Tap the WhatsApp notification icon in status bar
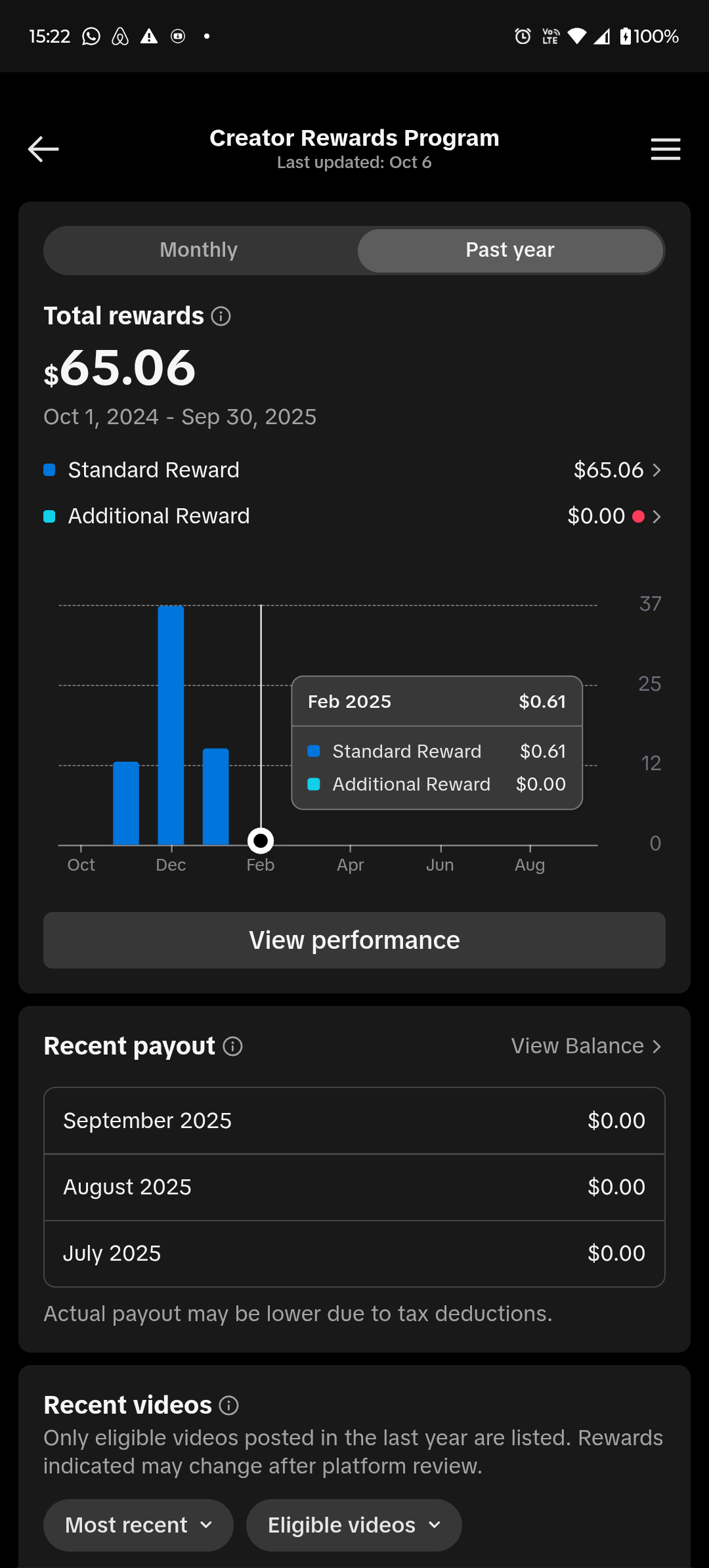 point(91,37)
